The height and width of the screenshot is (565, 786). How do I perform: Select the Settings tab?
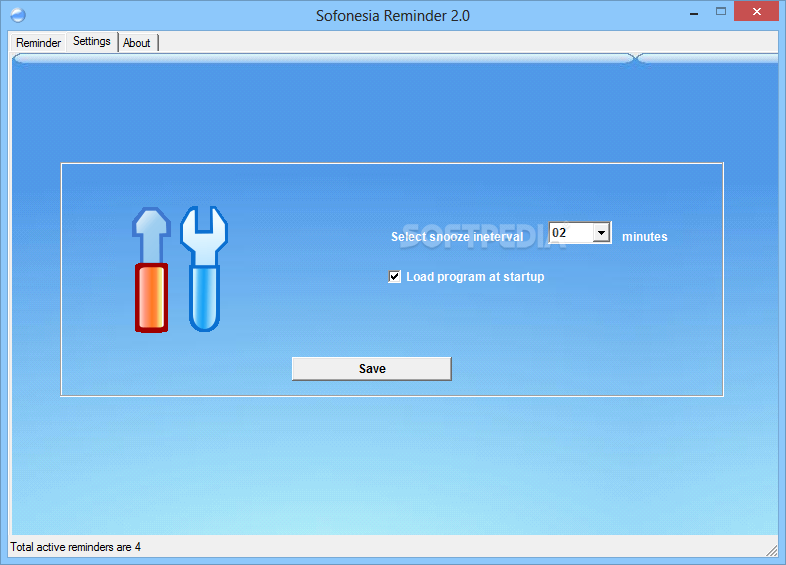92,41
